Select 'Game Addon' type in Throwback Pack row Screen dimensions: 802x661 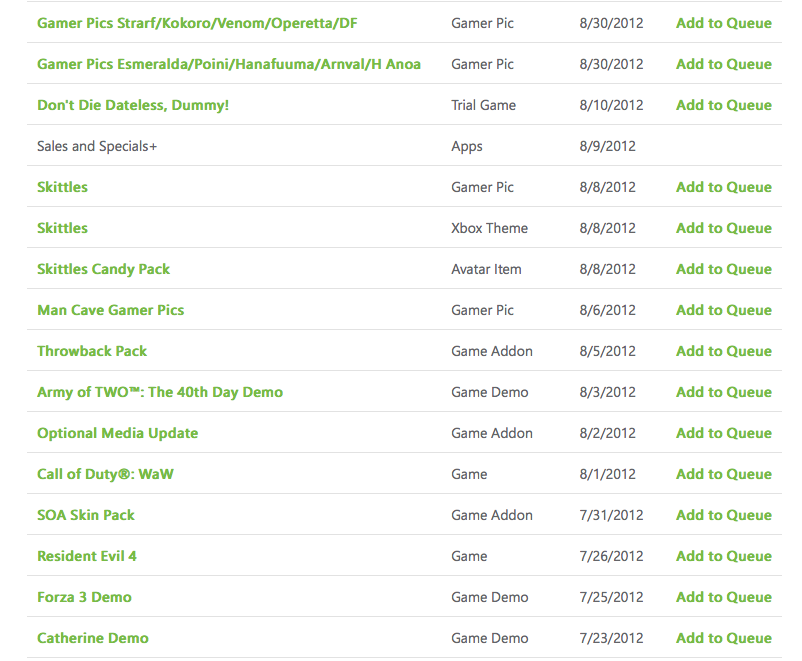tap(492, 351)
